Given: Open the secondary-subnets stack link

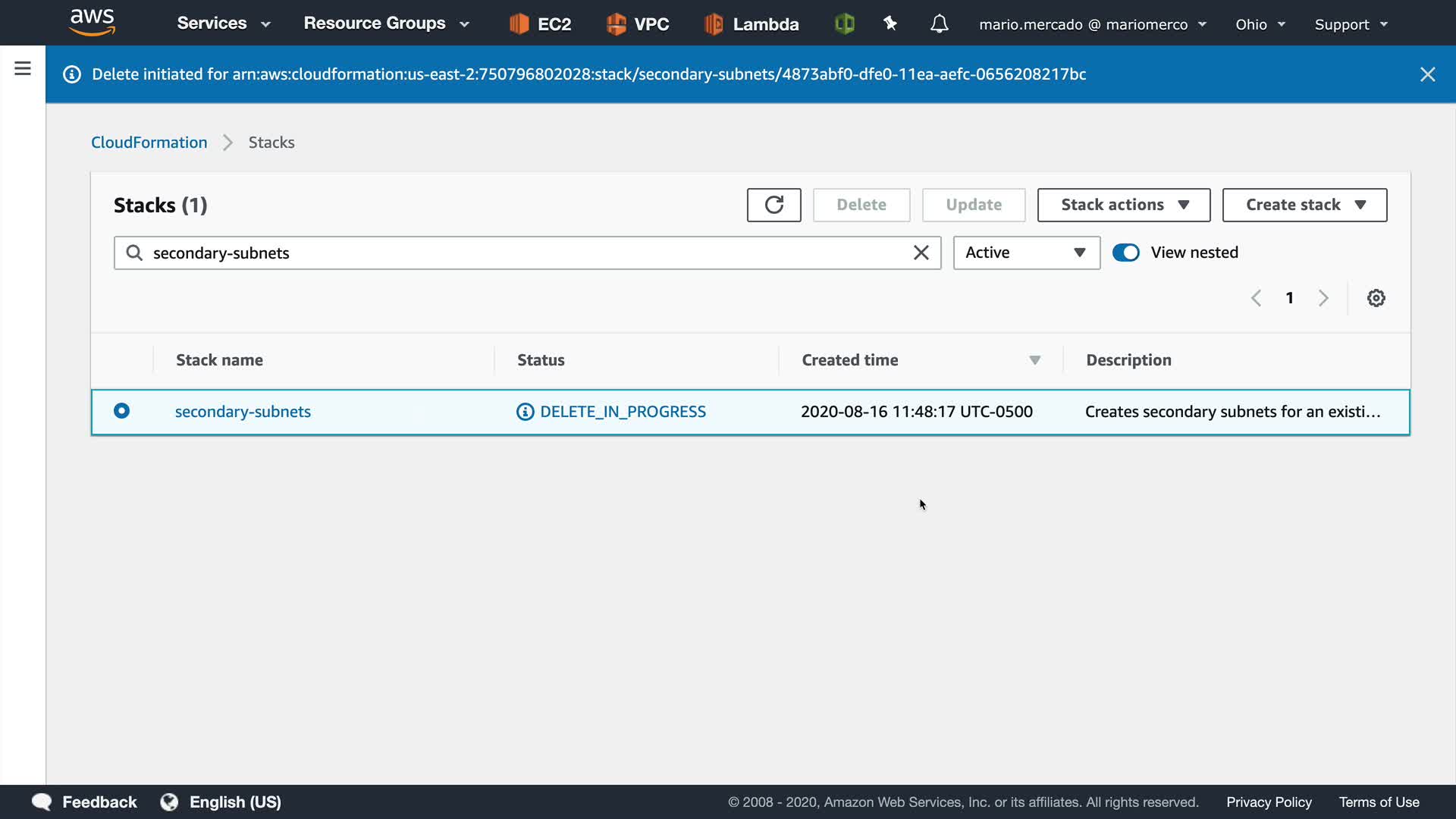Looking at the screenshot, I should (243, 412).
